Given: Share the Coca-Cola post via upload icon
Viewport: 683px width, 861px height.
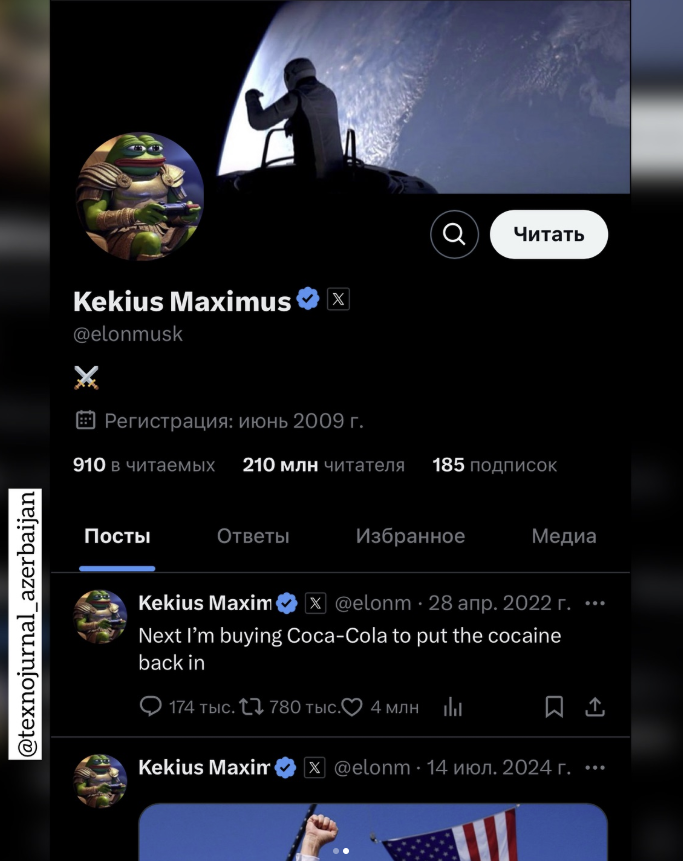Looking at the screenshot, I should point(595,706).
